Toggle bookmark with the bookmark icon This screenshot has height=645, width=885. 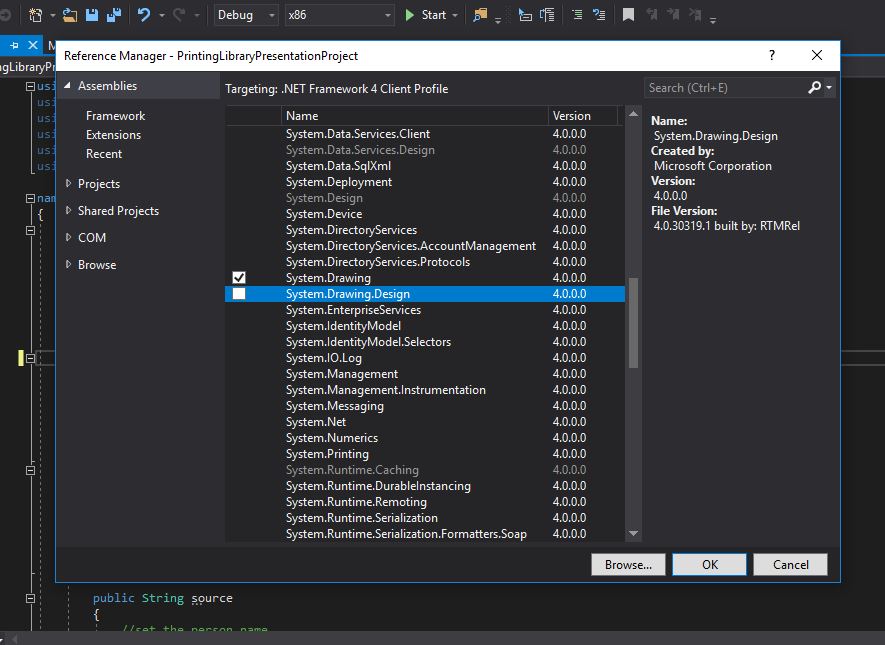click(628, 15)
